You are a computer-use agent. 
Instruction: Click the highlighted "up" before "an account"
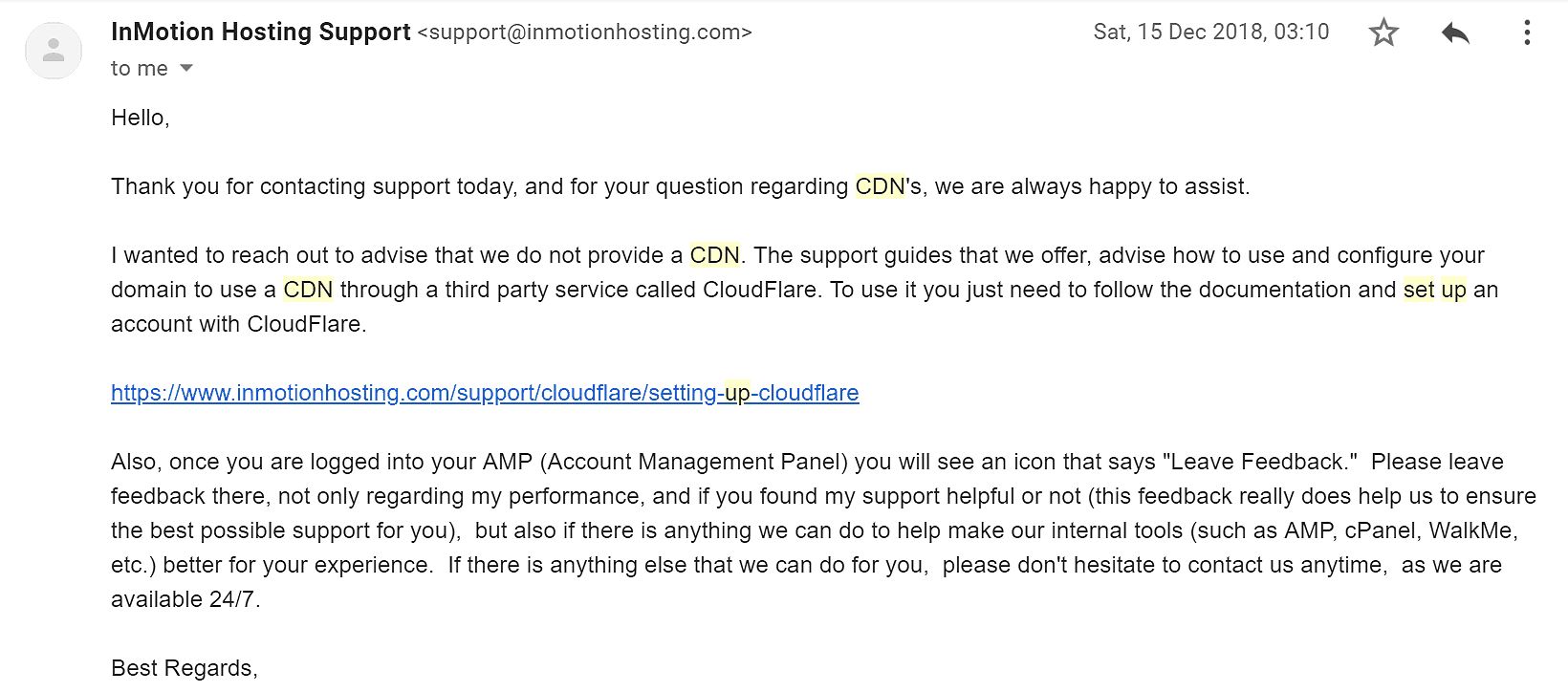[x=1453, y=290]
